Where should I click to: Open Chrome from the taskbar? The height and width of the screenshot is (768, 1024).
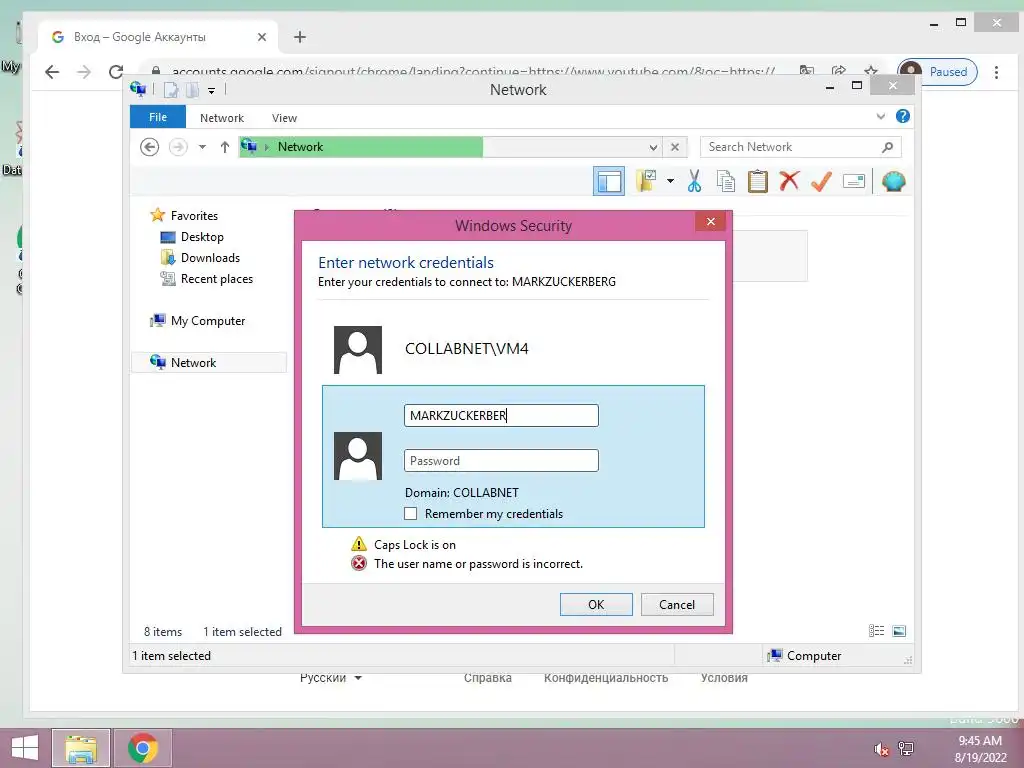[x=143, y=748]
